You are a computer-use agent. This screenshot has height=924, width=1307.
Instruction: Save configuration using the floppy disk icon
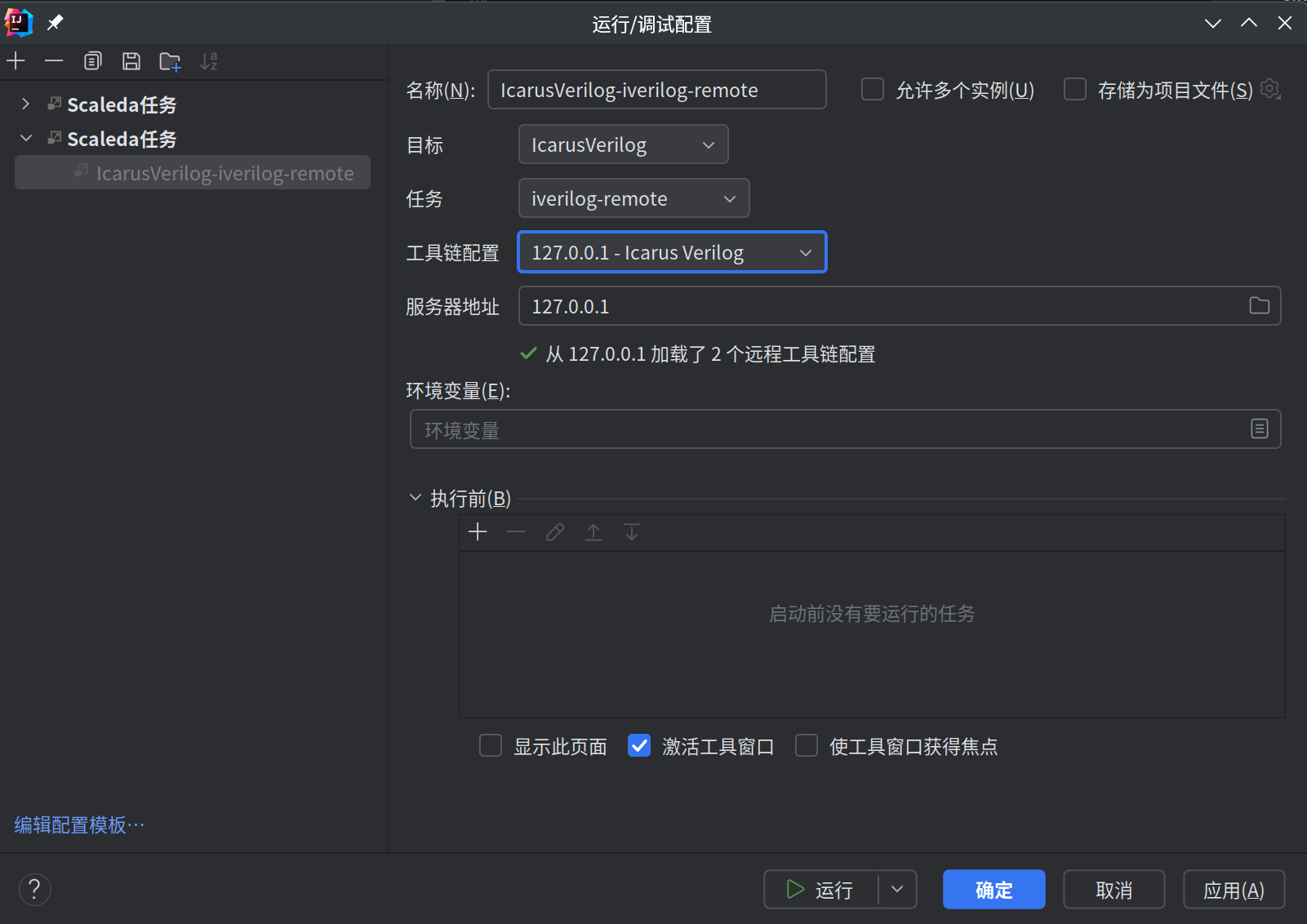click(x=131, y=60)
